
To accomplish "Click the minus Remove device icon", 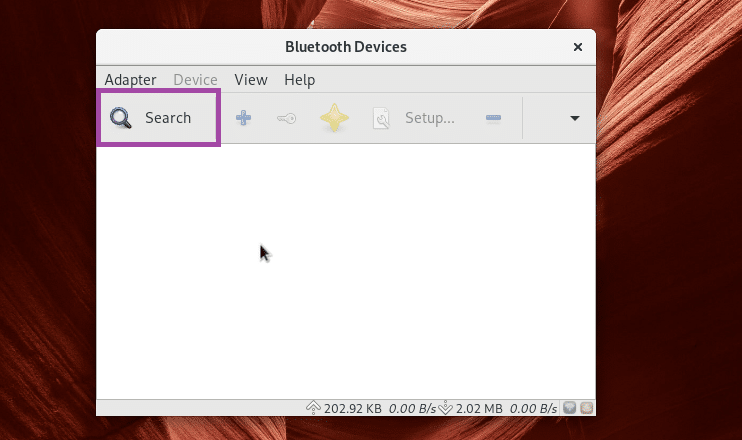I will coord(493,118).
